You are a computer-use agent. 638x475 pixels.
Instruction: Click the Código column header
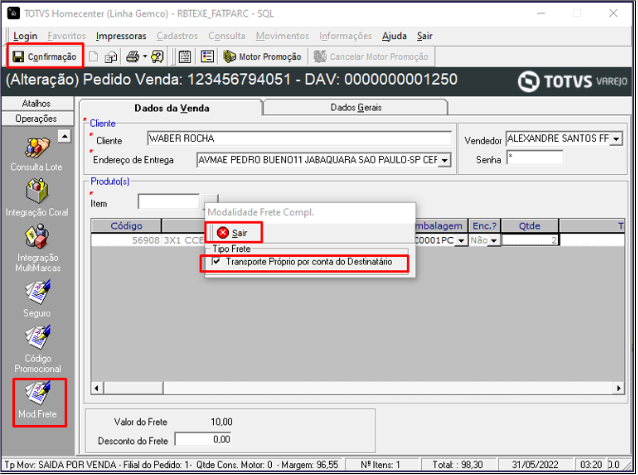126,226
